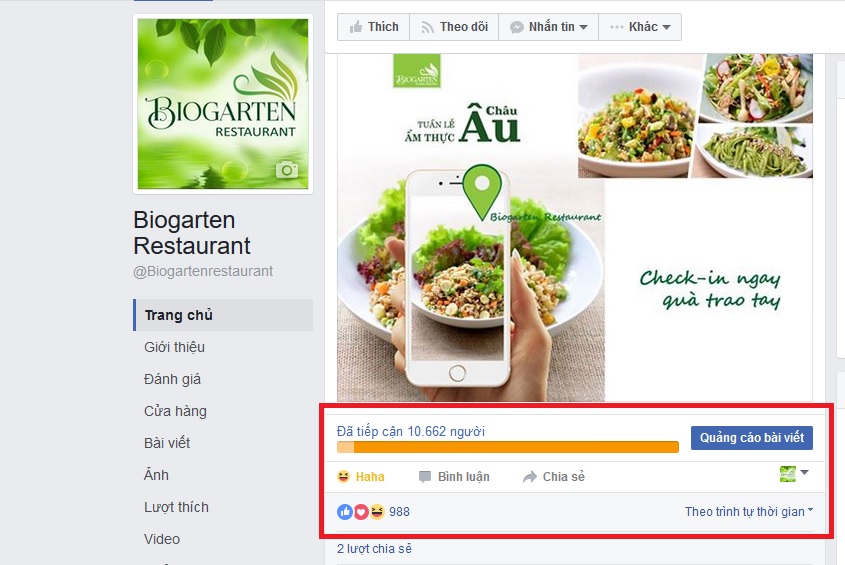This screenshot has height=565, width=845.
Task: Open the Đánh giá sidebar item
Action: (x=172, y=379)
